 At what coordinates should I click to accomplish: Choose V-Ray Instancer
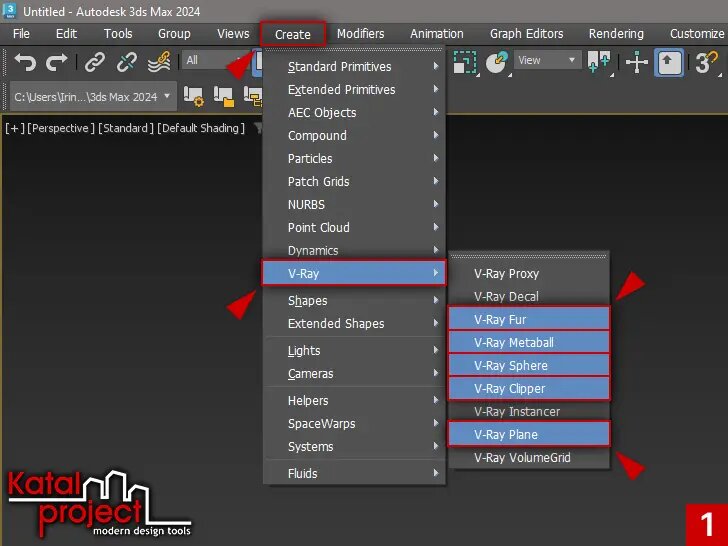point(529,411)
